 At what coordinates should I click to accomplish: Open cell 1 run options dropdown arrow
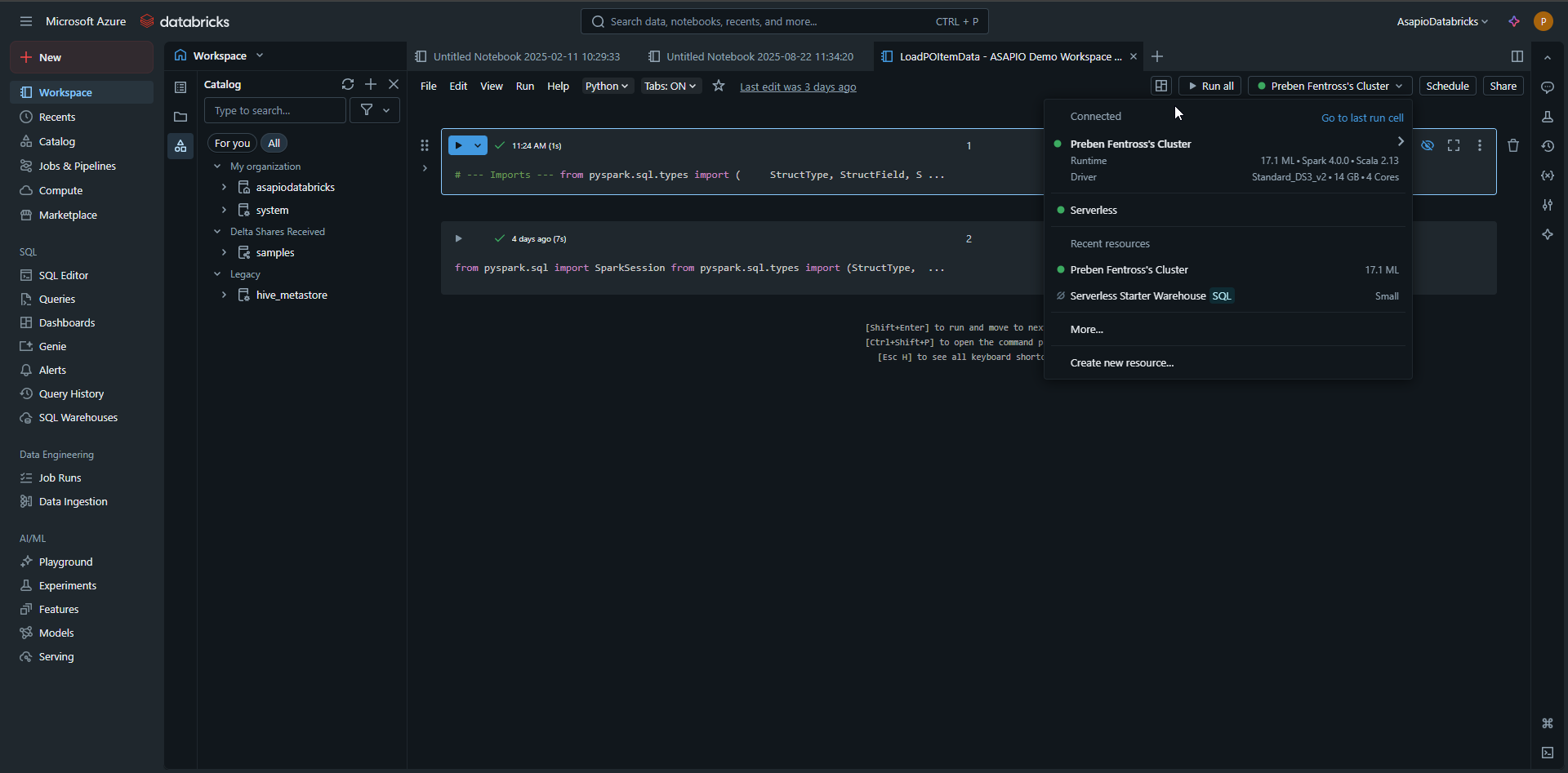click(478, 145)
